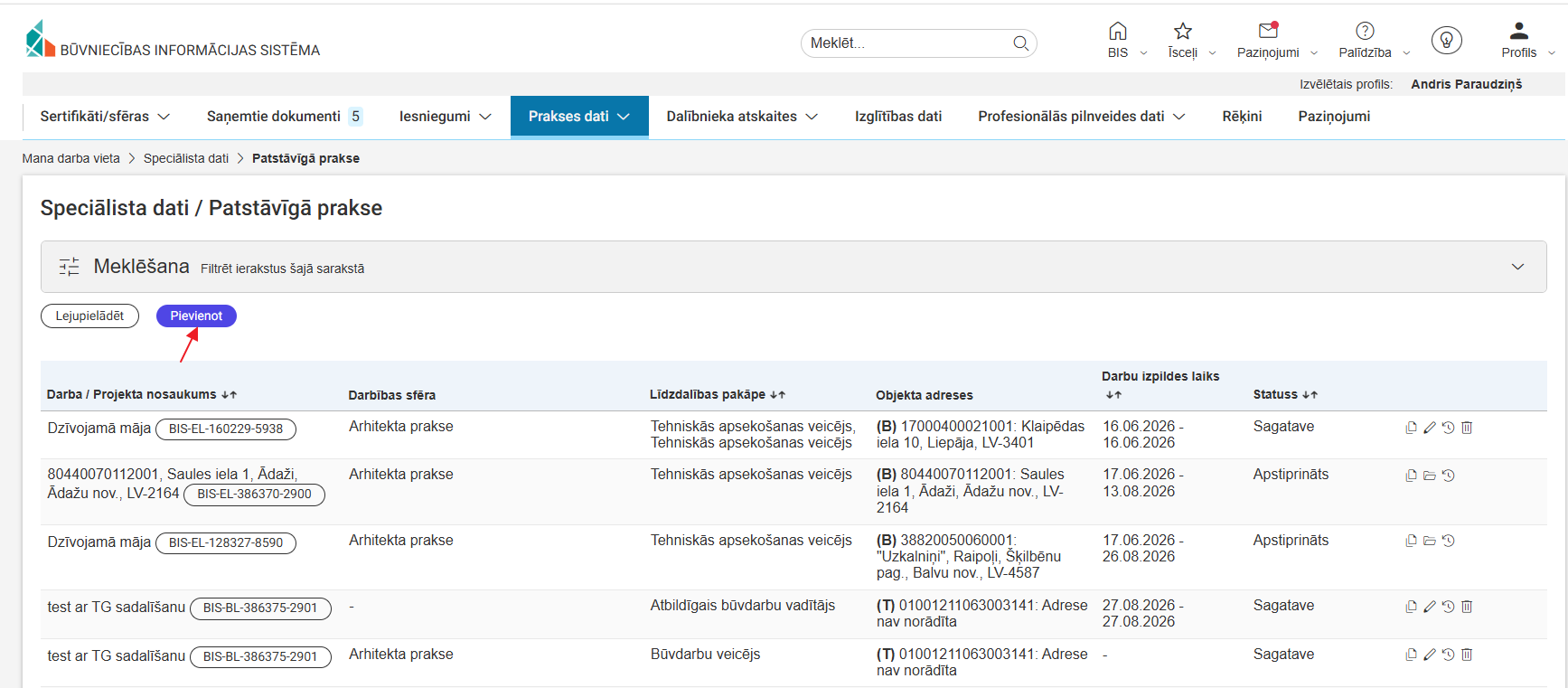Click the magnifier icon in search box
Viewport: 1568px width, 688px height.
[x=1021, y=42]
